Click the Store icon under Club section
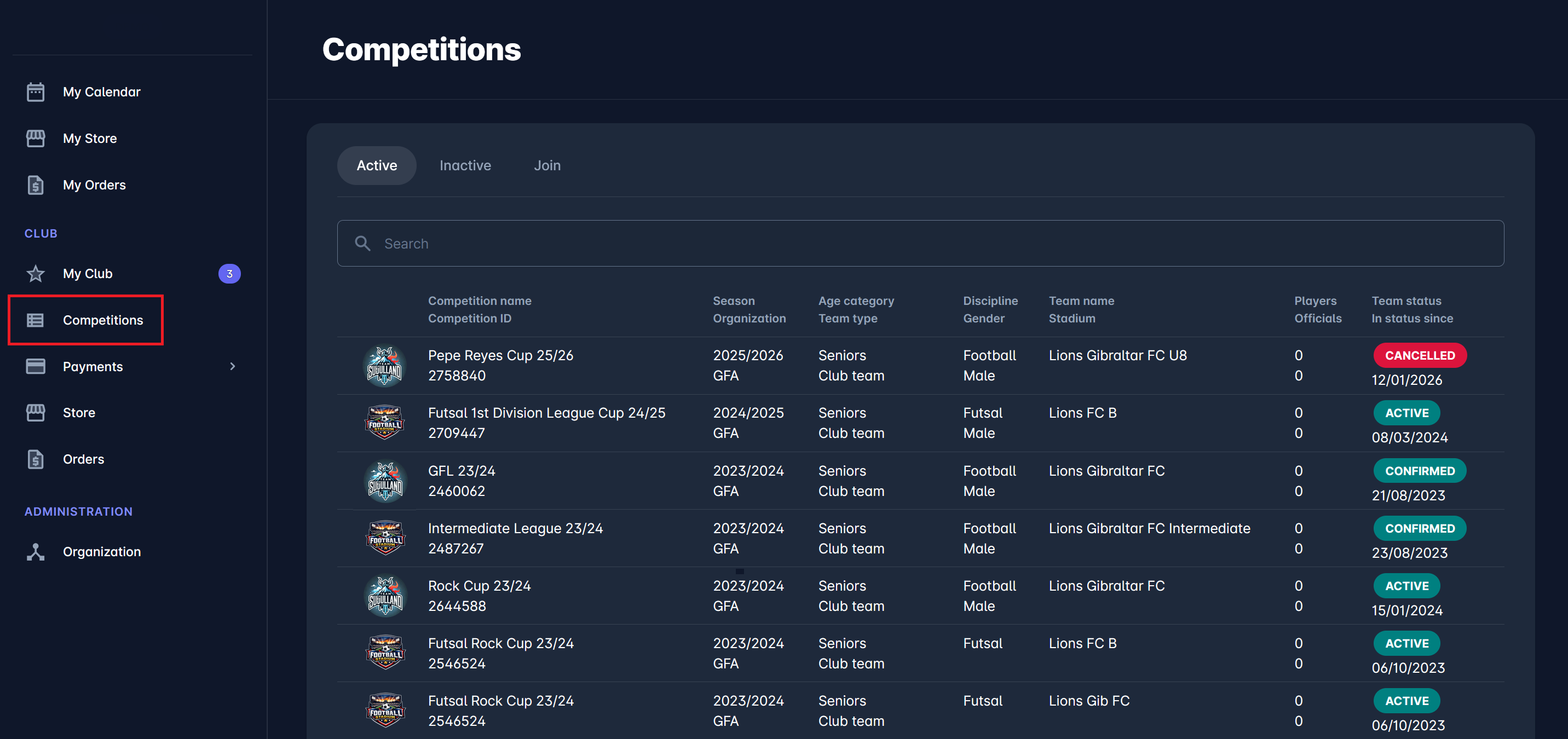 35,413
